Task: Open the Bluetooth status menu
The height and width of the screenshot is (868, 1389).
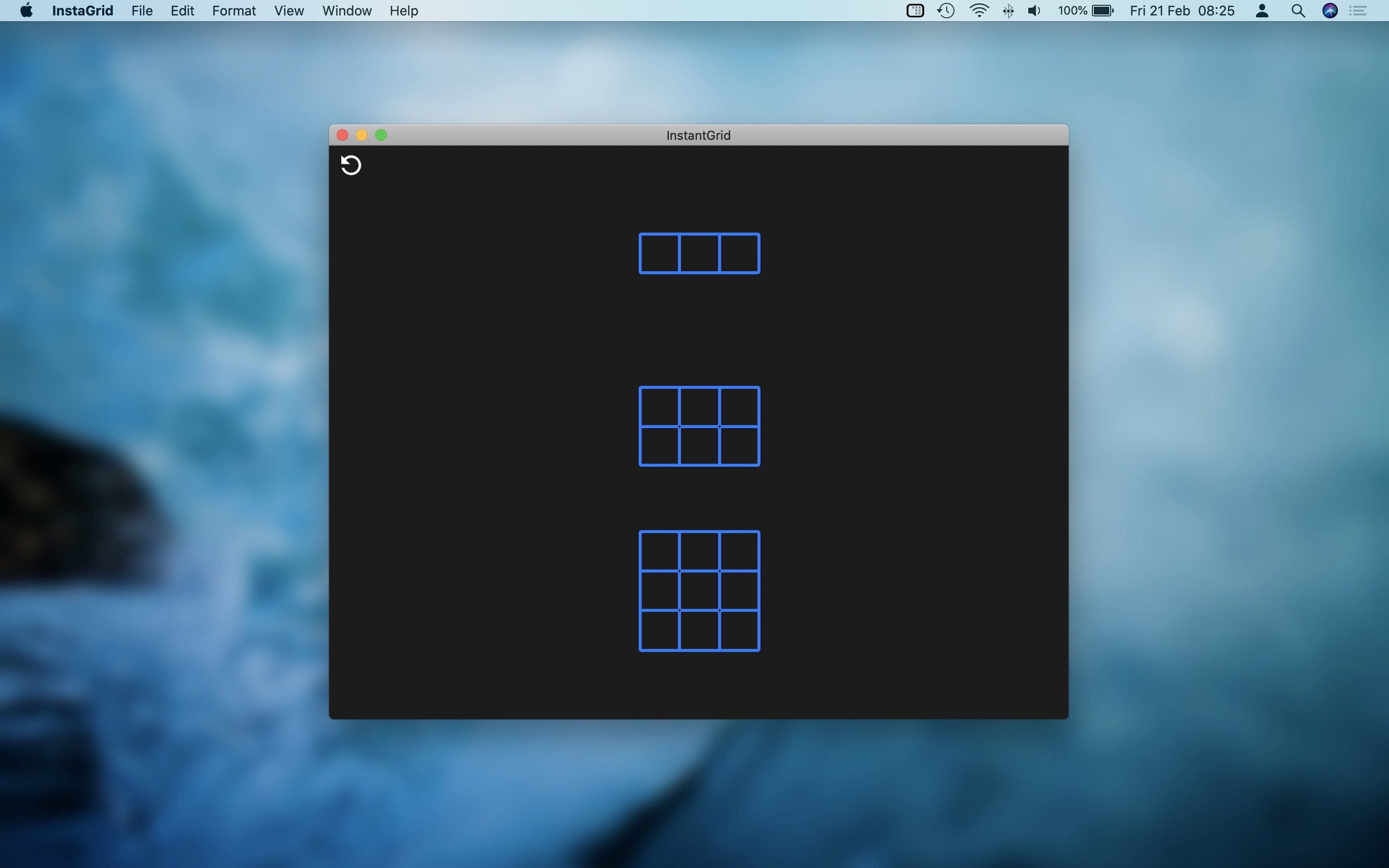Action: [x=1008, y=11]
